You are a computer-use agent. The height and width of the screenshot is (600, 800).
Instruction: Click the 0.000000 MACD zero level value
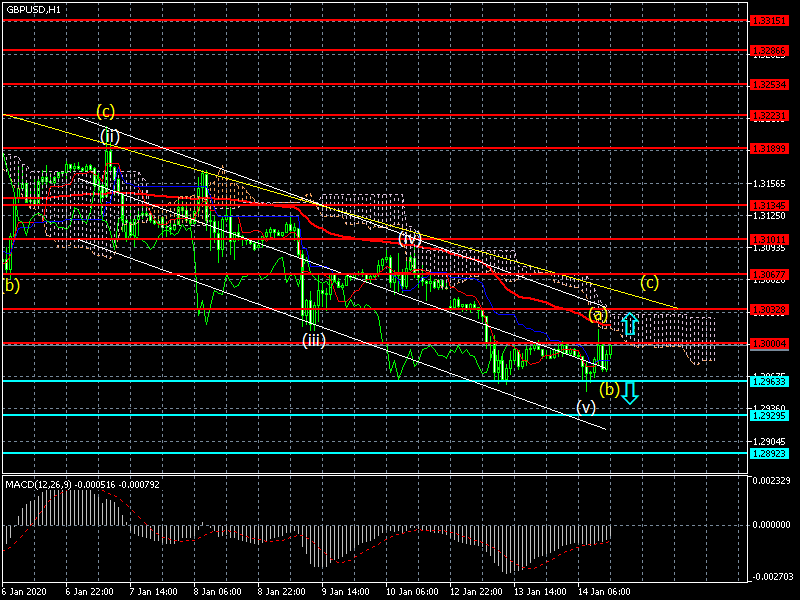click(x=771, y=525)
